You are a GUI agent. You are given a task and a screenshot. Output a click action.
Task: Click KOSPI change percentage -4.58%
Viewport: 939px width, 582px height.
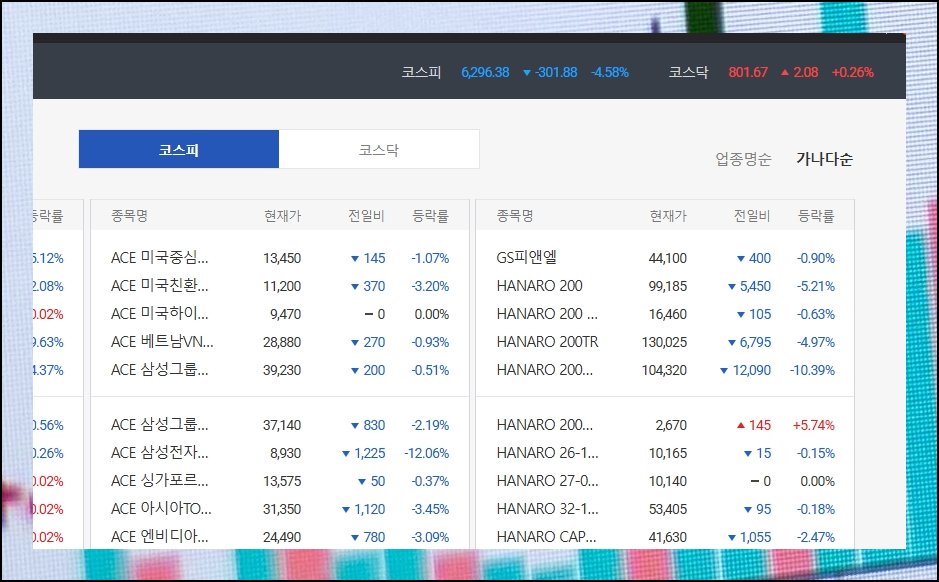tap(610, 72)
